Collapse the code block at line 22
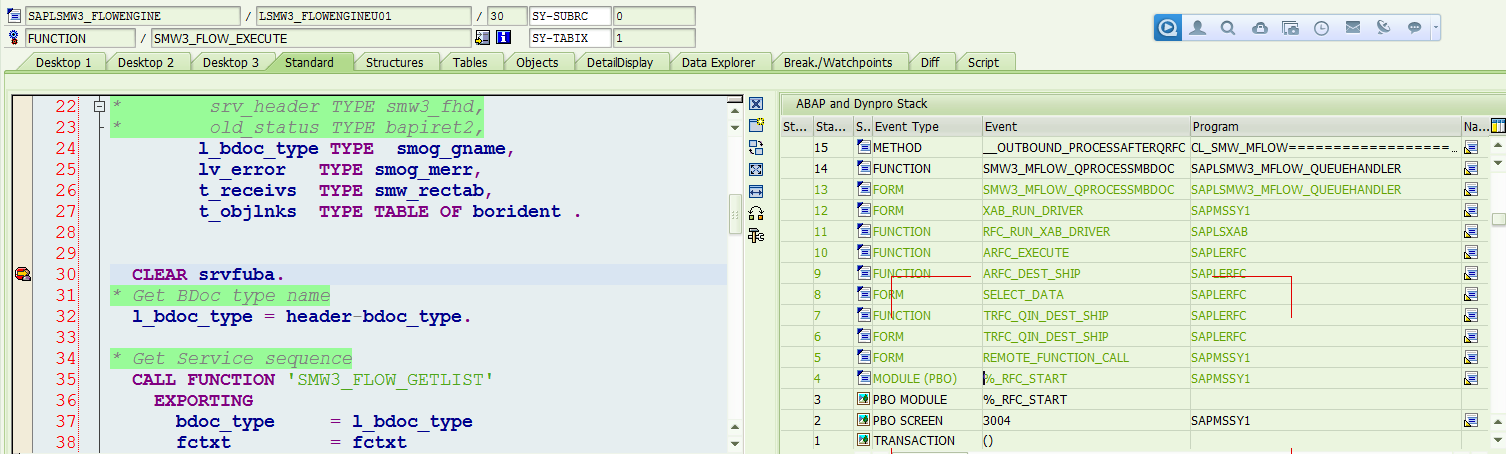Screen dimensions: 1506x454 coord(98,106)
